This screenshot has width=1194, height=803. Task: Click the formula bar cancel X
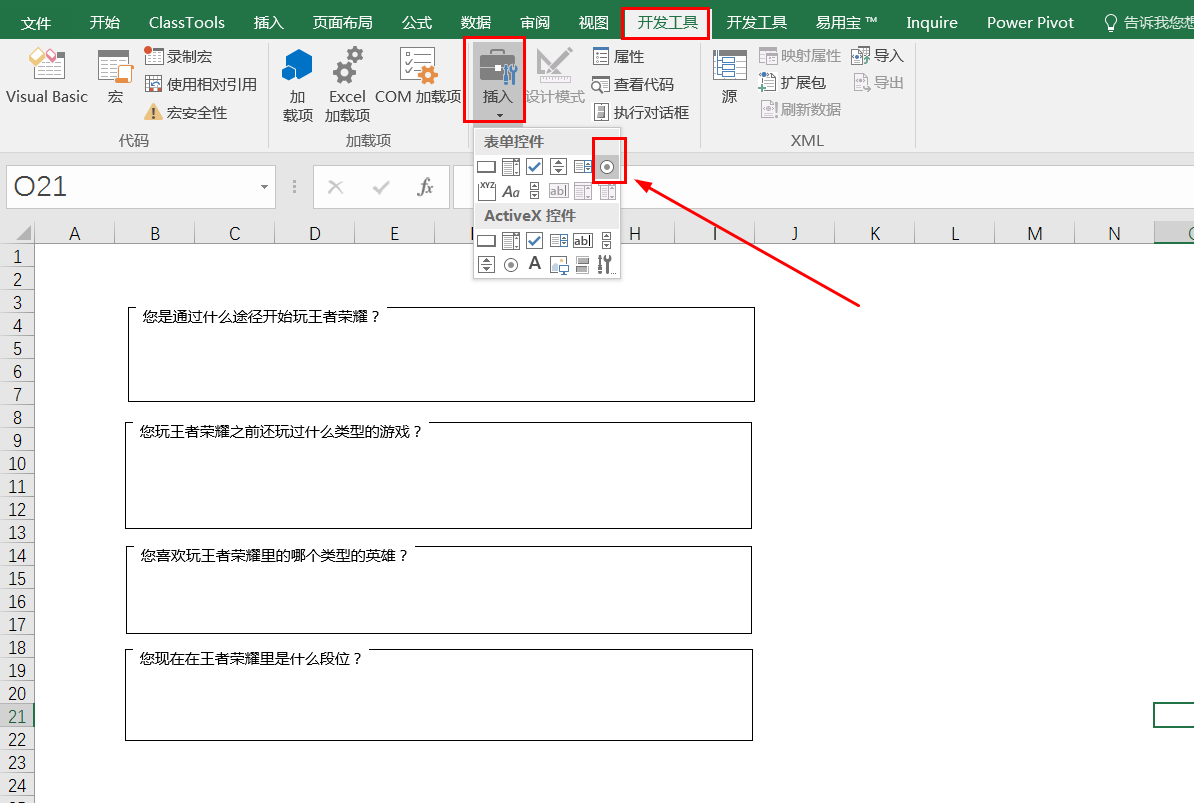click(x=336, y=186)
